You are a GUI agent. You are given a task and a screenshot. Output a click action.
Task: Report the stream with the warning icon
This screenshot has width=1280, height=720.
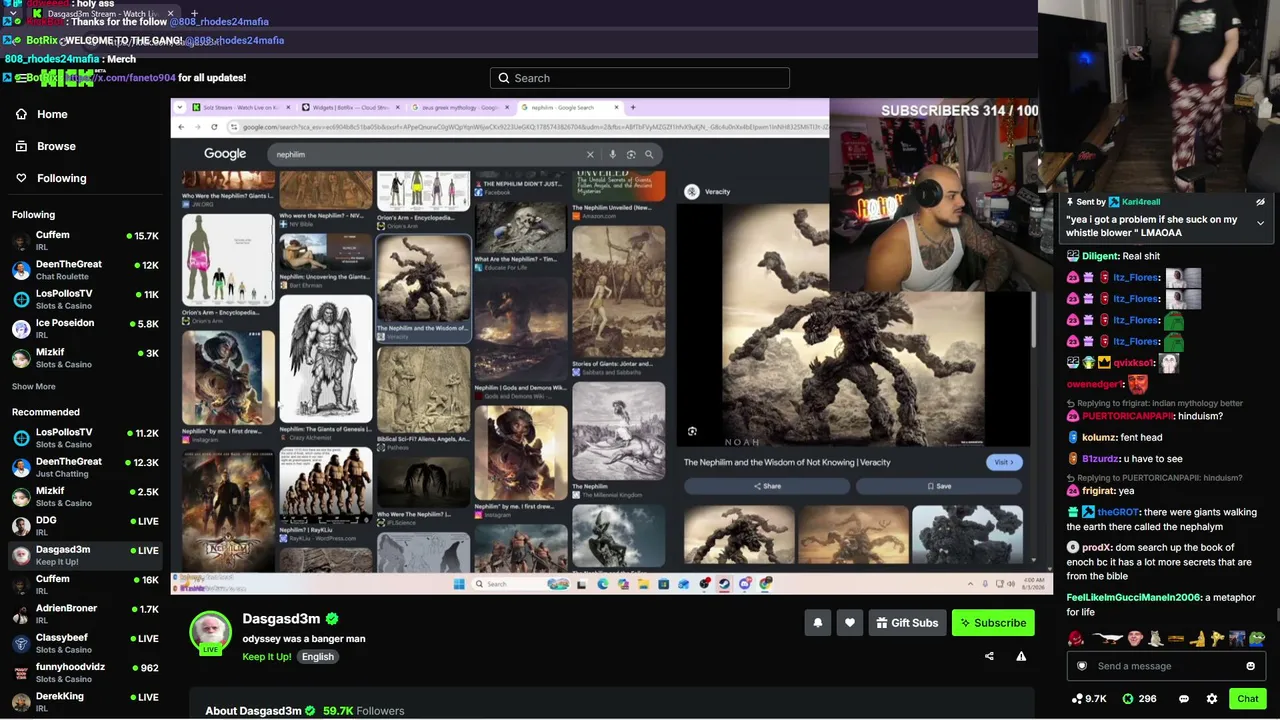pyautogui.click(x=1021, y=656)
